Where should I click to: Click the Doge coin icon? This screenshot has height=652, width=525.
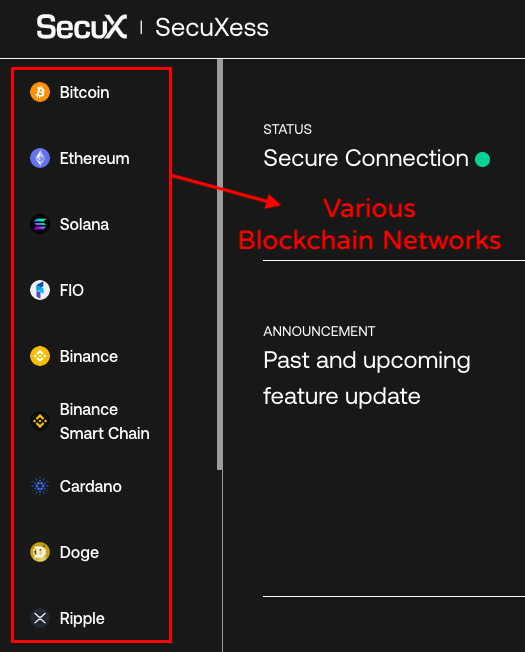(x=40, y=552)
